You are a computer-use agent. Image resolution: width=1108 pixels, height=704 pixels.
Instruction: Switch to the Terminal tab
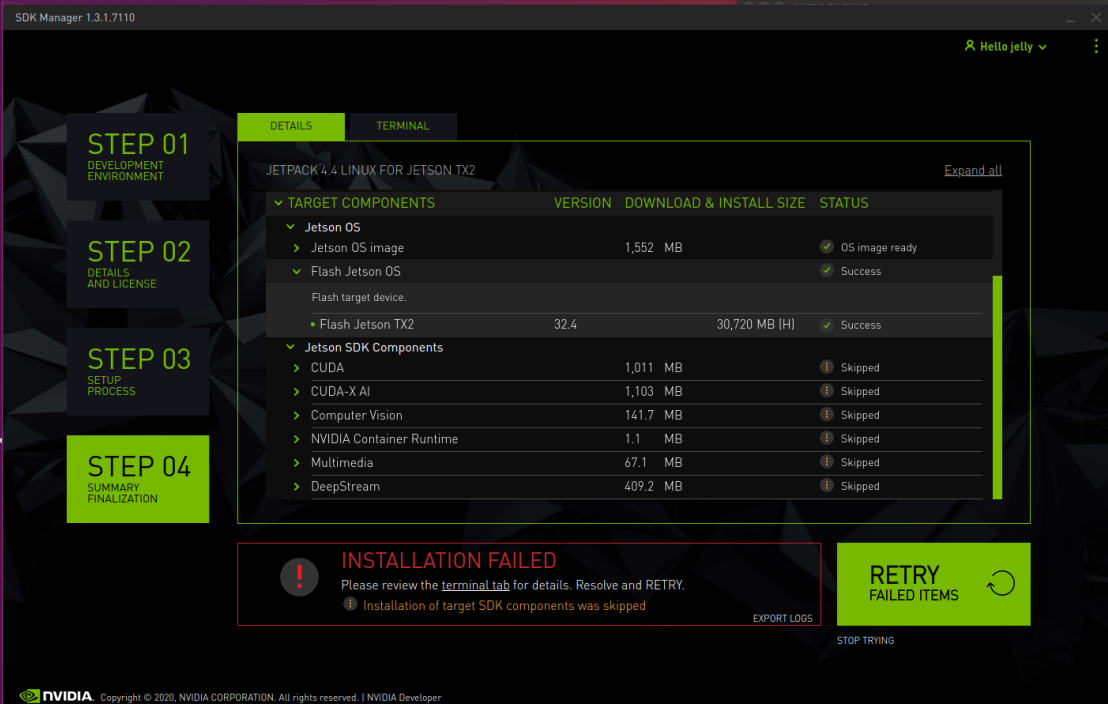point(403,126)
